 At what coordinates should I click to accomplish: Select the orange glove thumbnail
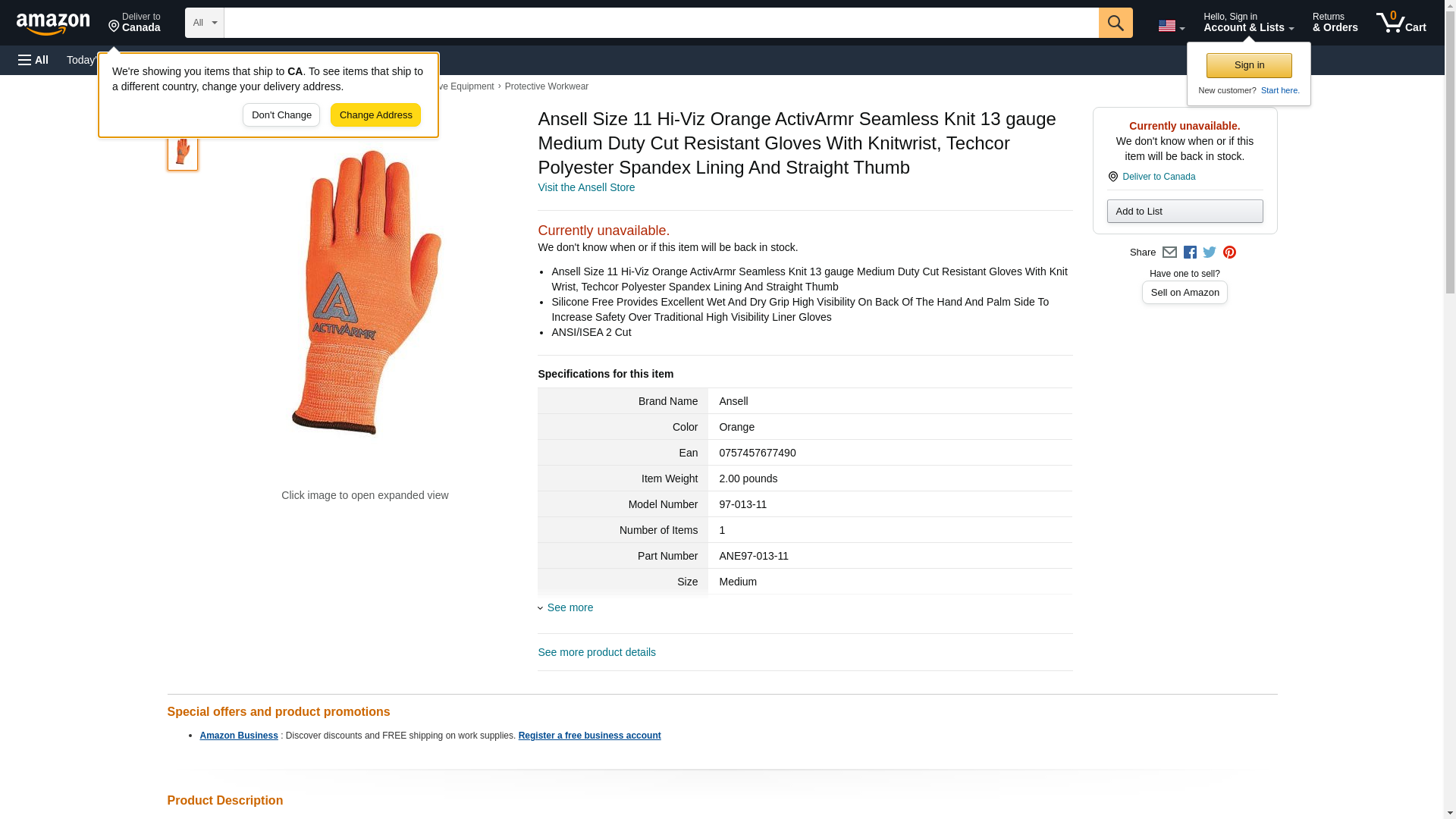click(183, 151)
